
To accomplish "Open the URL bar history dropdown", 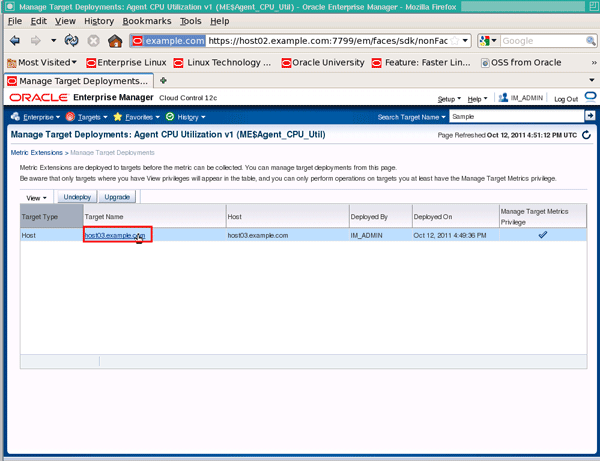I will pos(465,41).
